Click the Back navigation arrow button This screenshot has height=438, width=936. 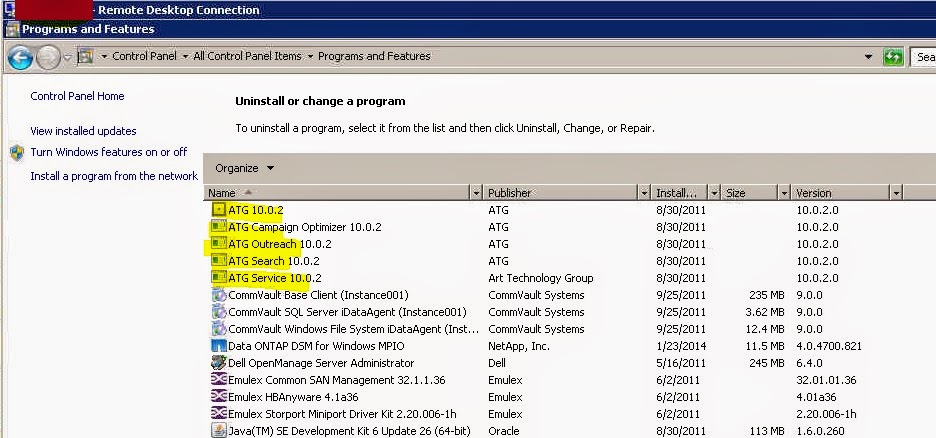pyautogui.click(x=20, y=57)
